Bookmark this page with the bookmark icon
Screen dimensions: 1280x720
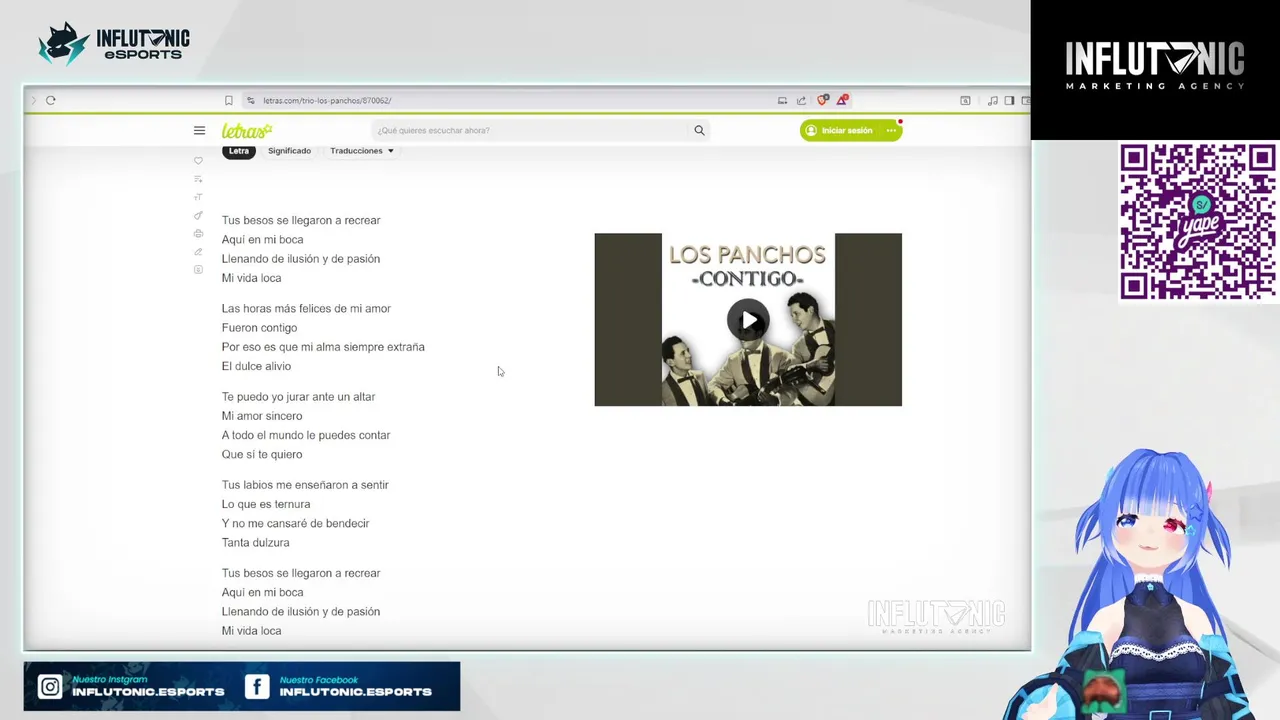click(229, 100)
